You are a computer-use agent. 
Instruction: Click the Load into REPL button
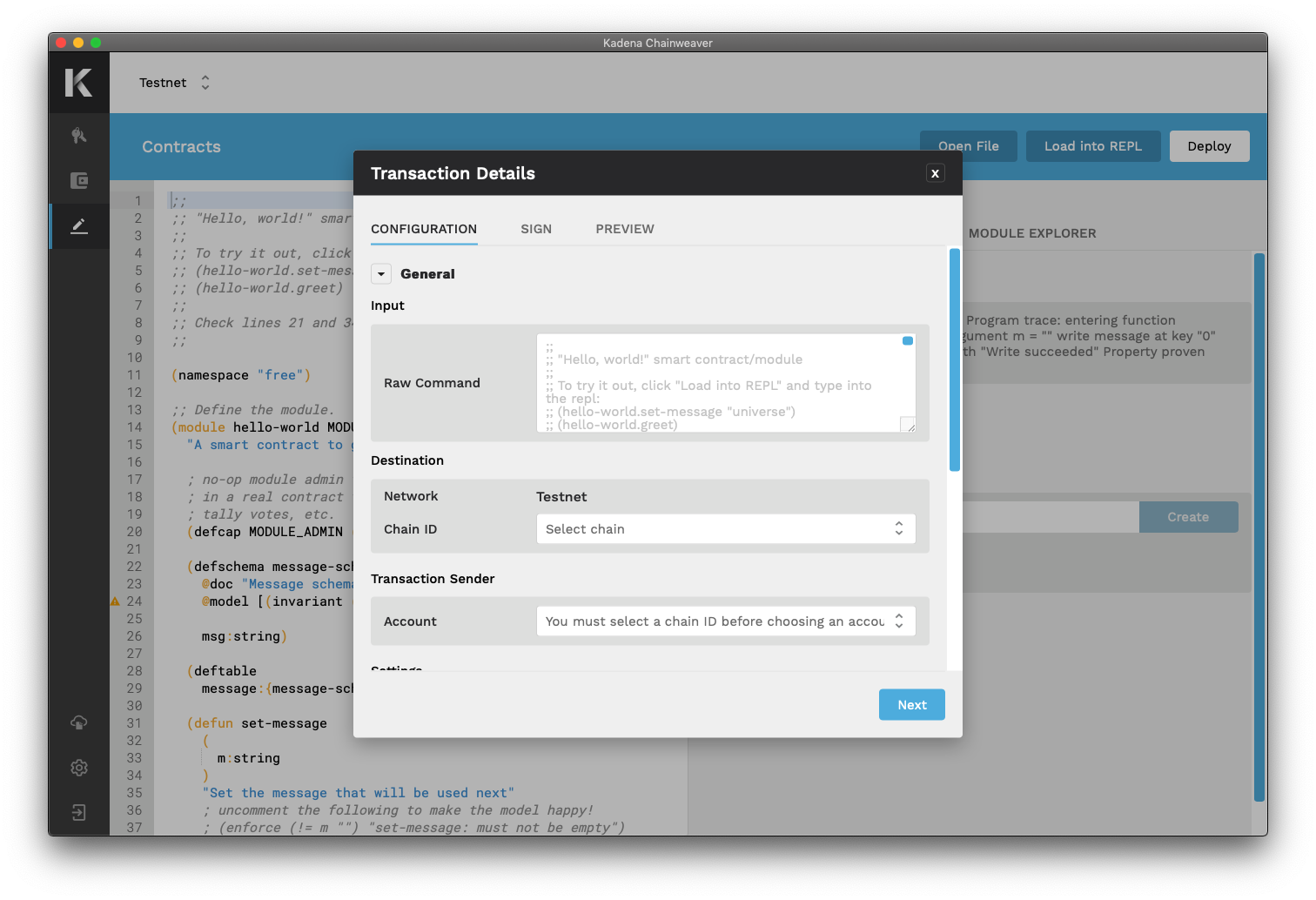pyautogui.click(x=1092, y=146)
